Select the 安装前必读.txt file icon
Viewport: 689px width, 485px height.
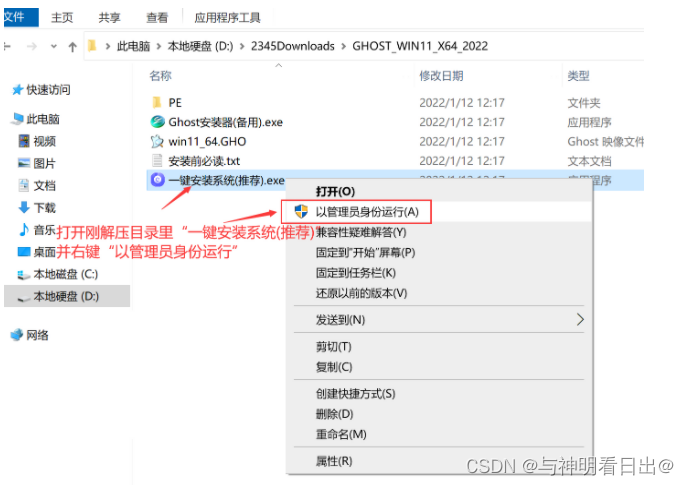pyautogui.click(x=157, y=160)
